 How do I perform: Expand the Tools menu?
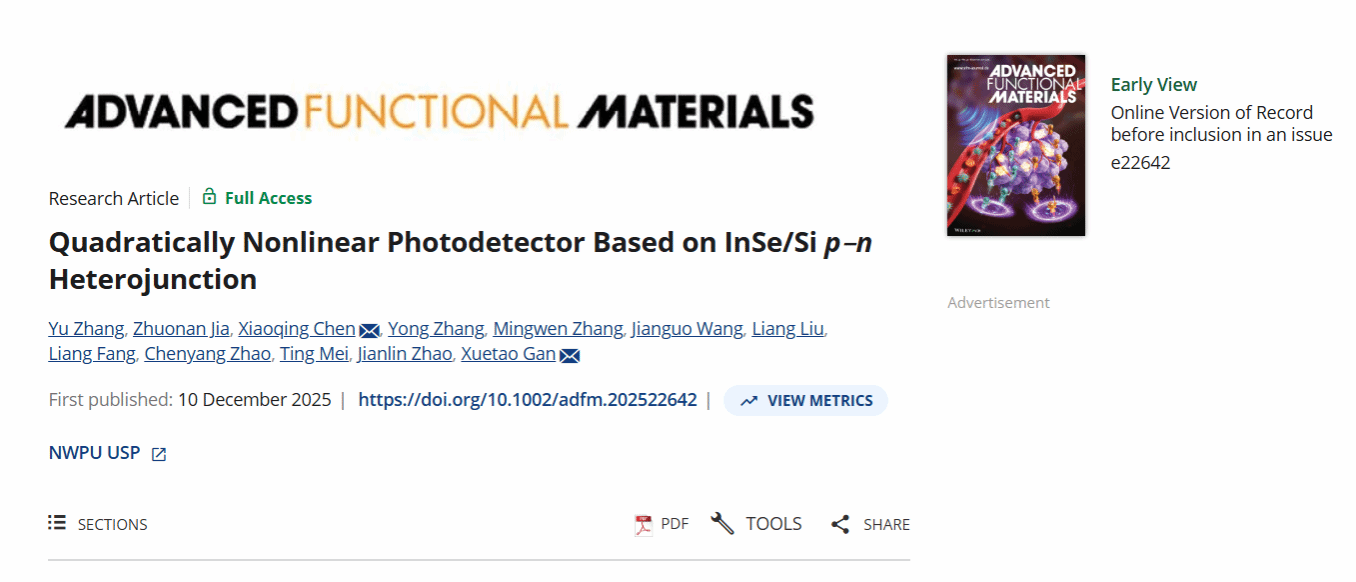tap(773, 524)
